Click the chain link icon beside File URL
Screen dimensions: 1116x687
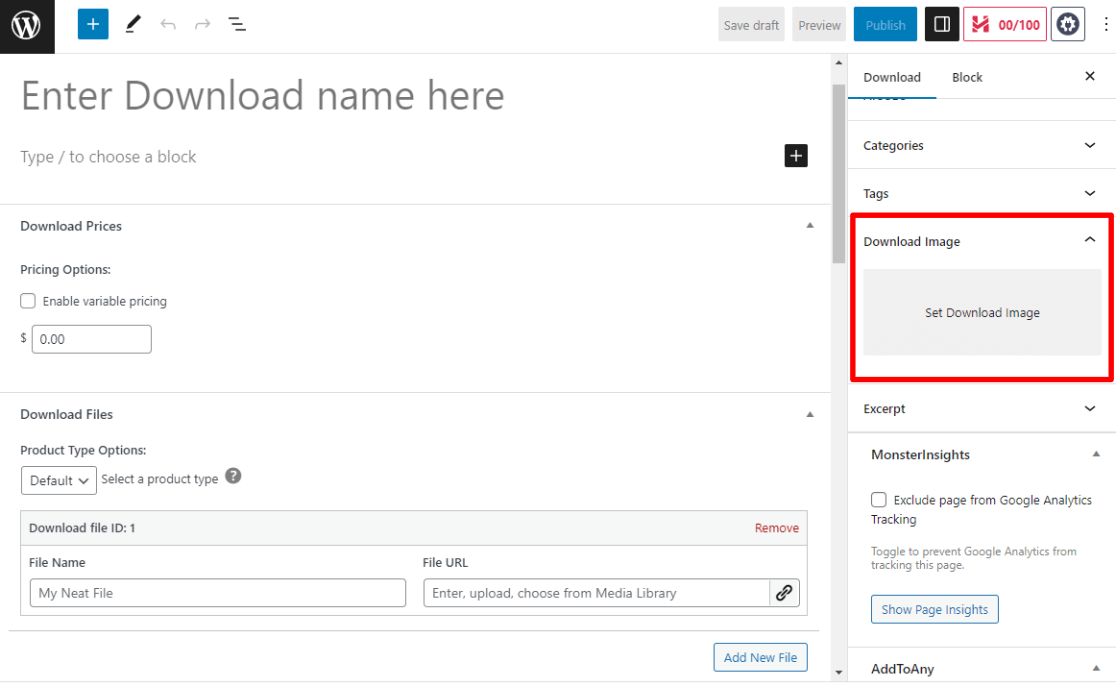pos(785,592)
